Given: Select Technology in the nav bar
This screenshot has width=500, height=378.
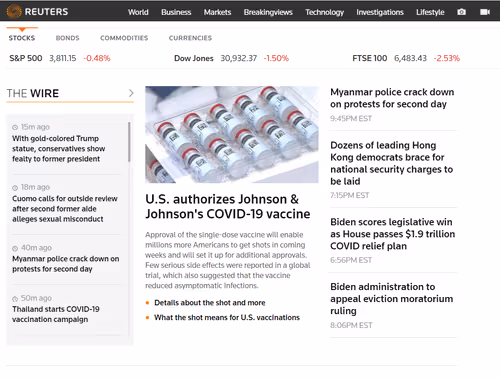Looking at the screenshot, I should point(324,12).
